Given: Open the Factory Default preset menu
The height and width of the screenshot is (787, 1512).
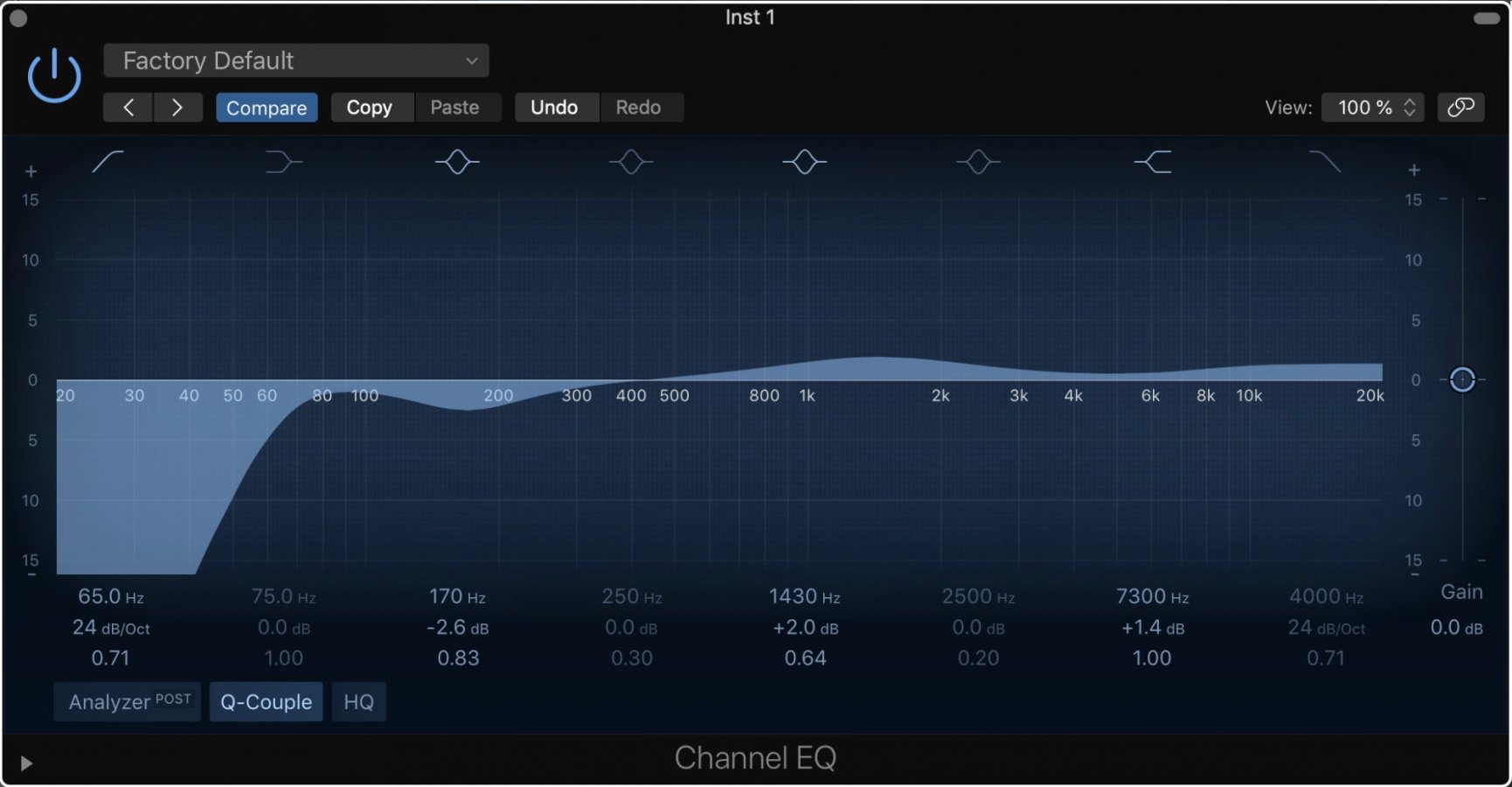Looking at the screenshot, I should (x=295, y=60).
